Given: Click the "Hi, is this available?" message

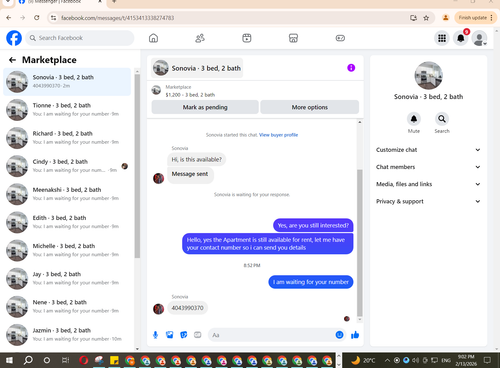Looking at the screenshot, I should 196,160.
